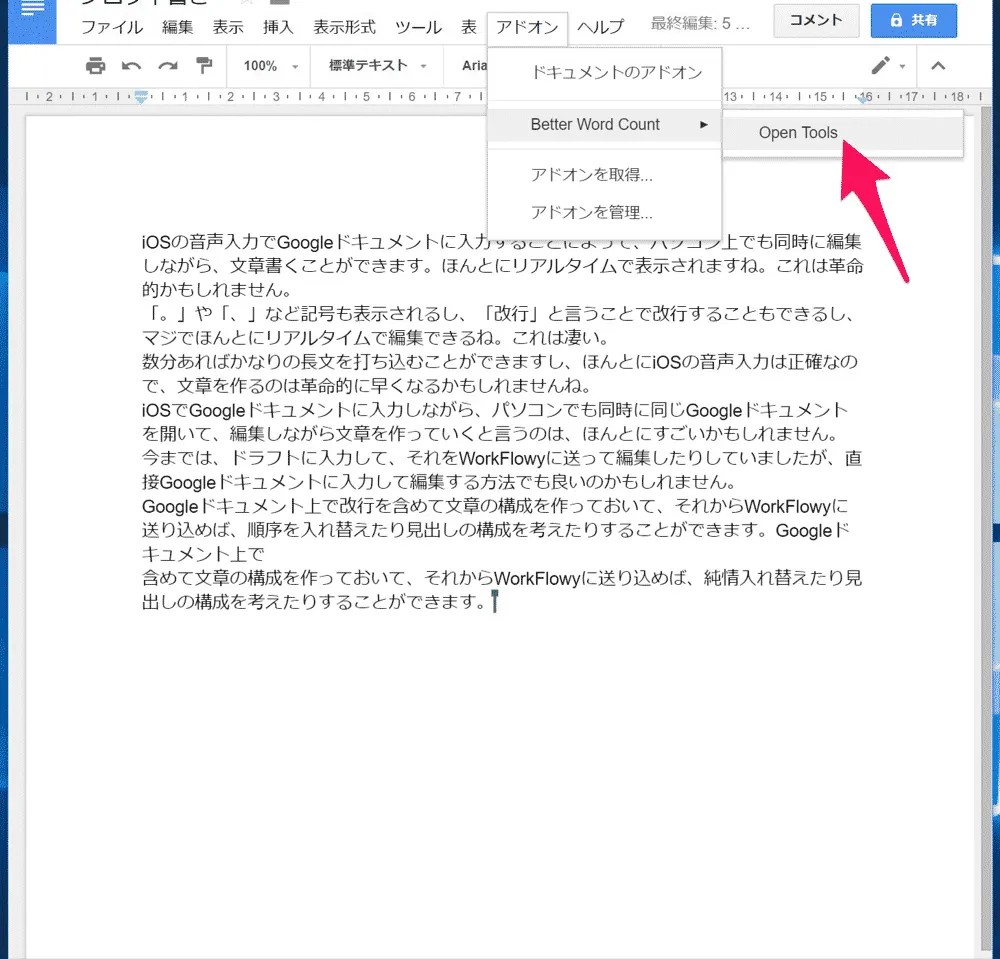Choose ドキュメントのアドオン entry
1000x959 pixels.
click(x=605, y=73)
